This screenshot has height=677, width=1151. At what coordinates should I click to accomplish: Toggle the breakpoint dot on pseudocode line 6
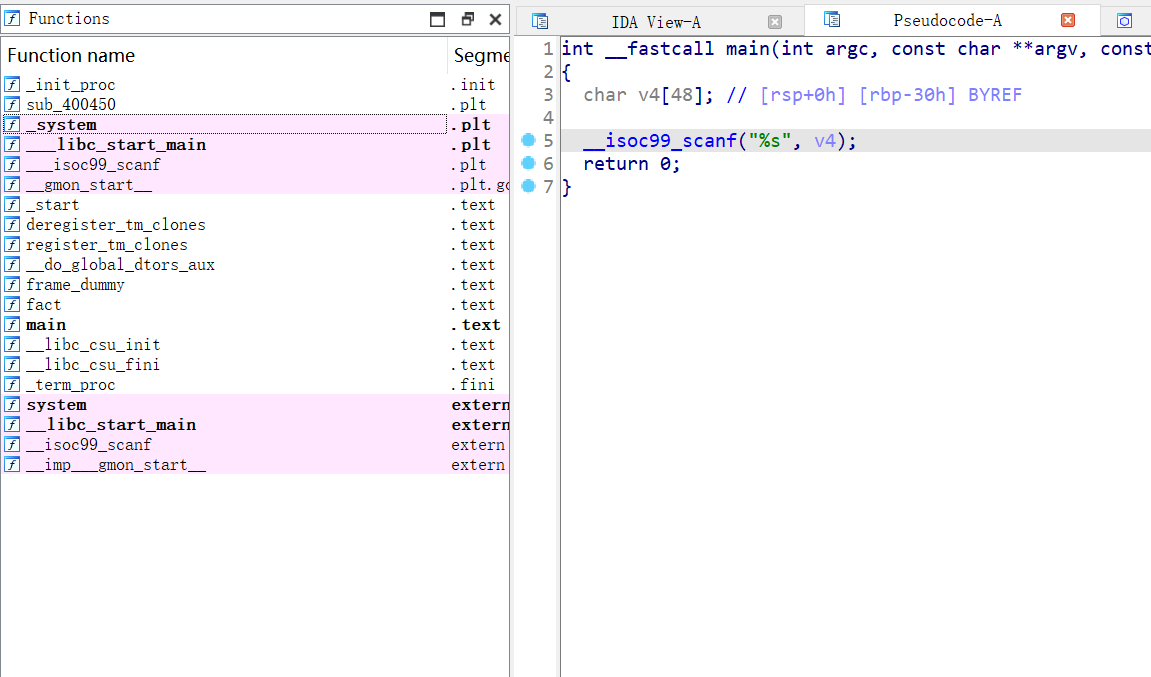coord(529,163)
